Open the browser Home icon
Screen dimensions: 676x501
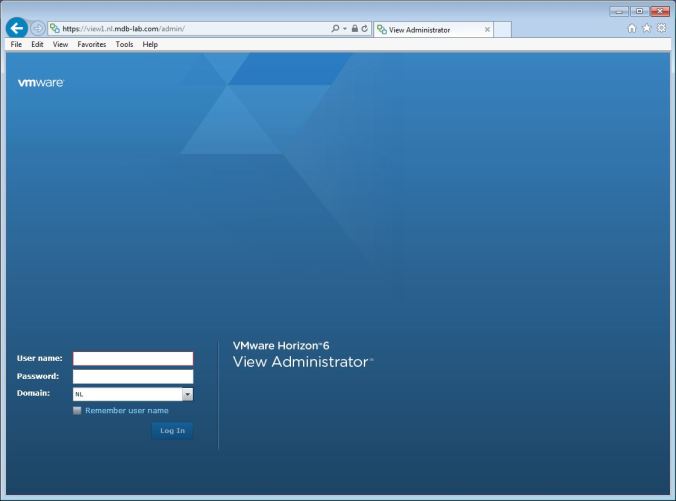click(x=632, y=29)
